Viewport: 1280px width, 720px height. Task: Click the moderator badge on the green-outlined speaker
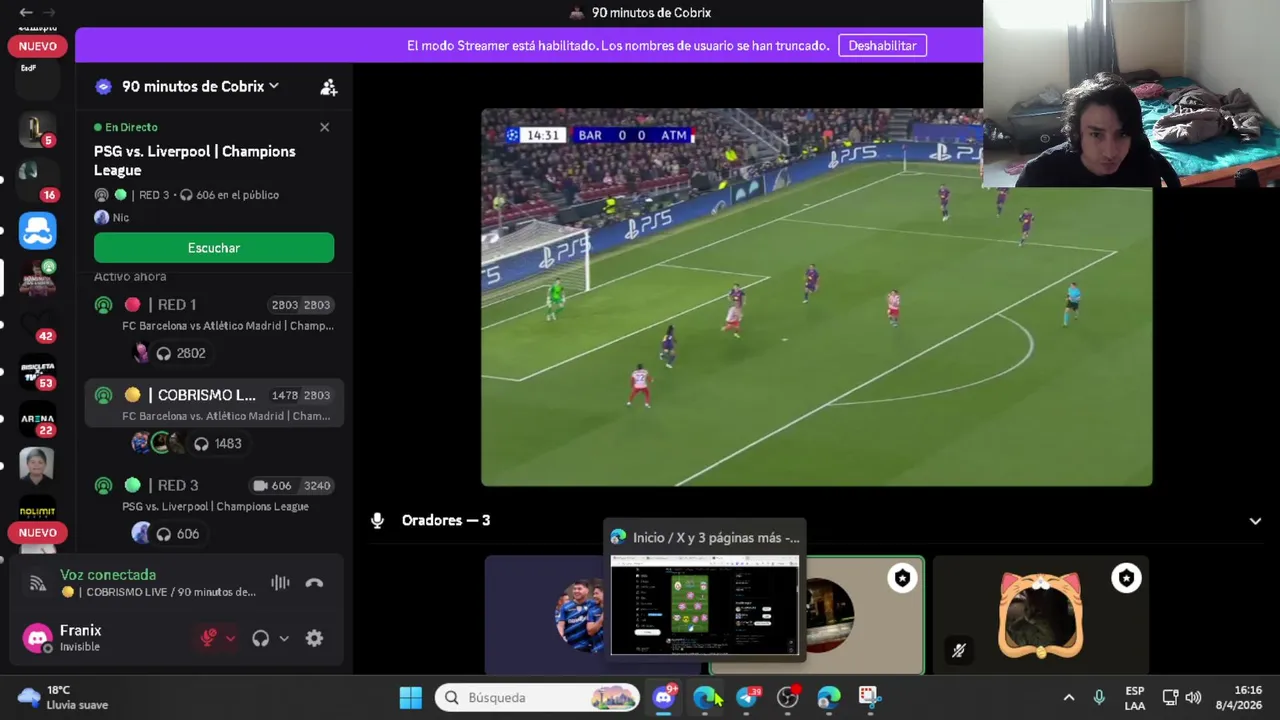(902, 578)
